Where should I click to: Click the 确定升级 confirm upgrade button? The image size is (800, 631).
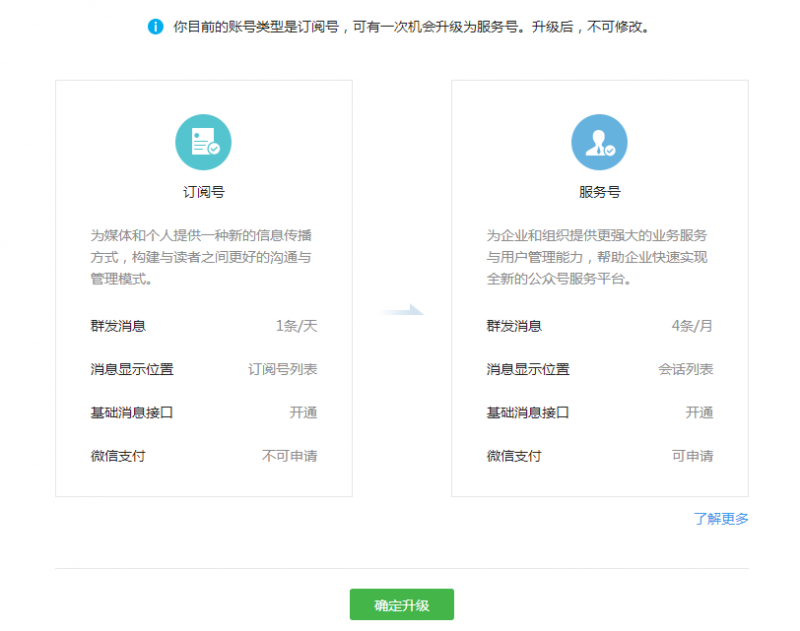(400, 604)
